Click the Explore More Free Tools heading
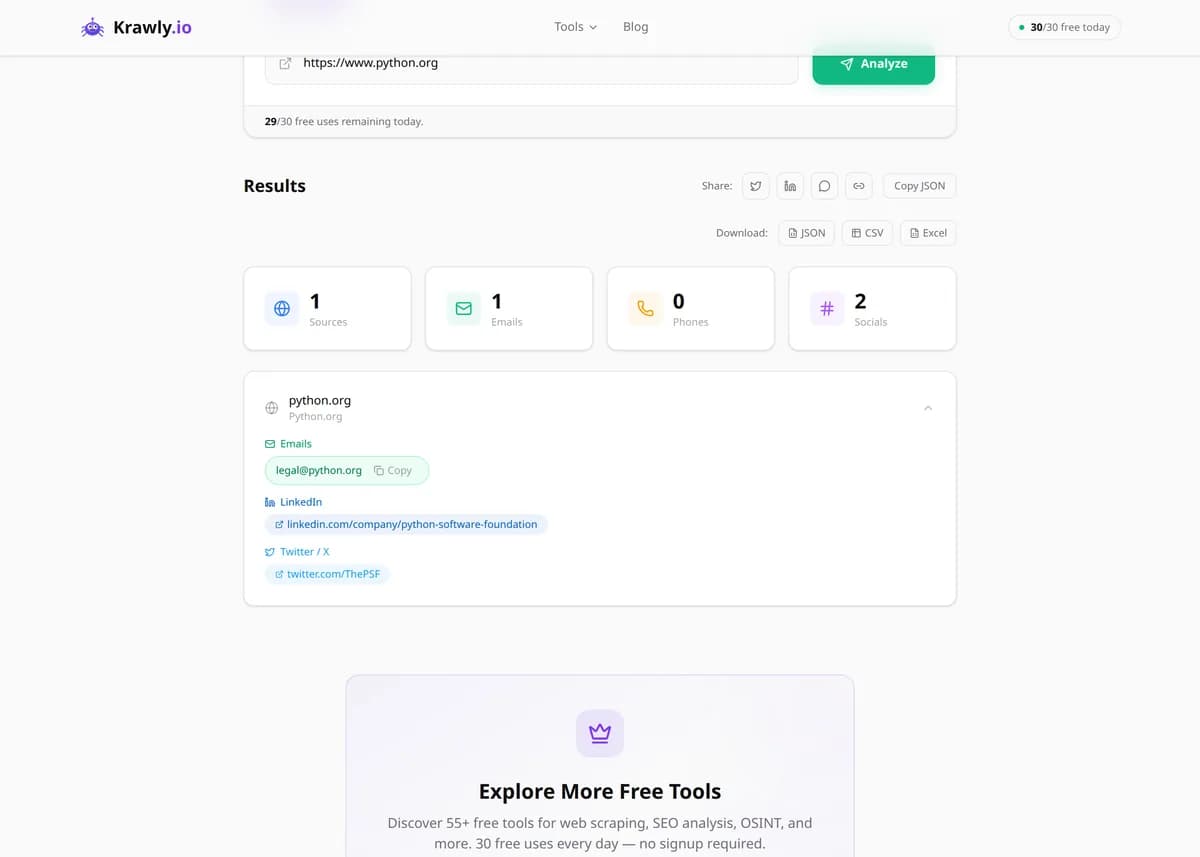 600,791
